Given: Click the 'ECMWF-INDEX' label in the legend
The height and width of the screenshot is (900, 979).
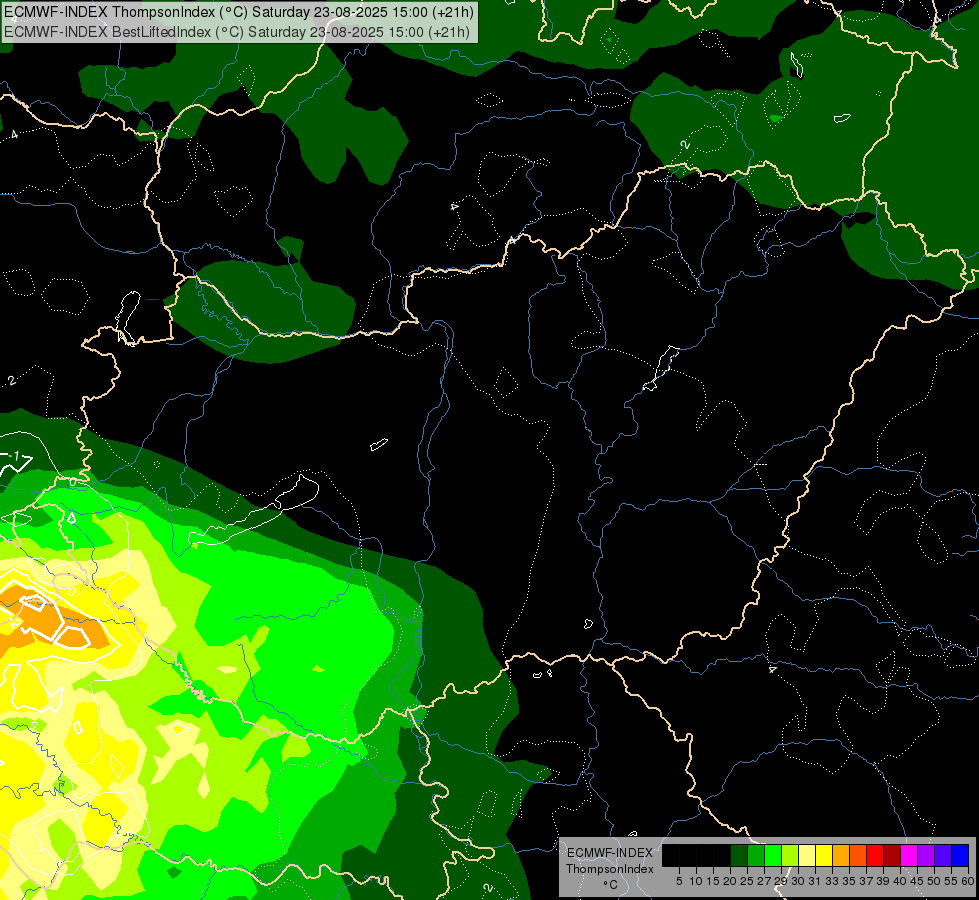Looking at the screenshot, I should click(x=610, y=853).
